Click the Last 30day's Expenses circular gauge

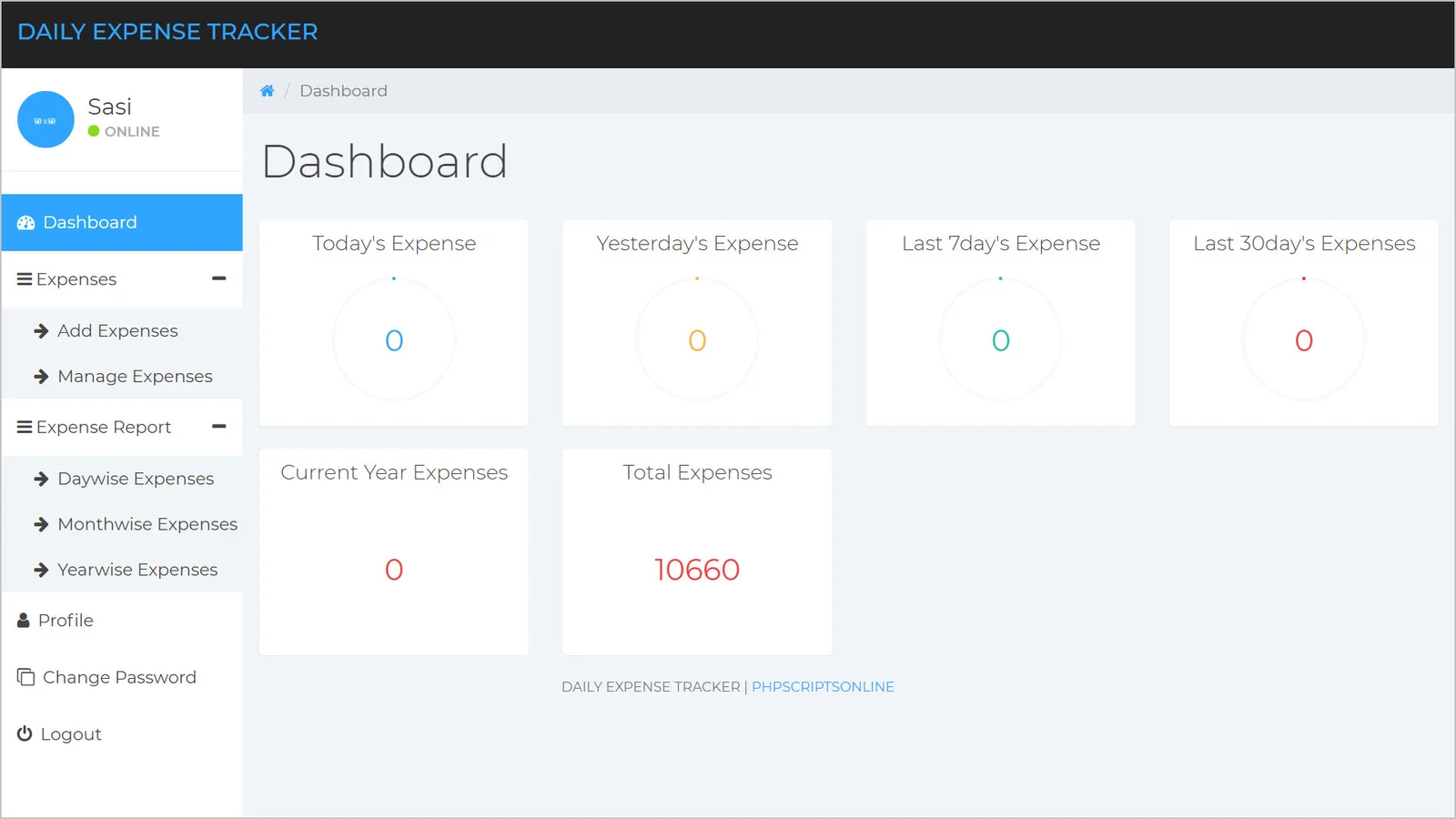pos(1304,339)
